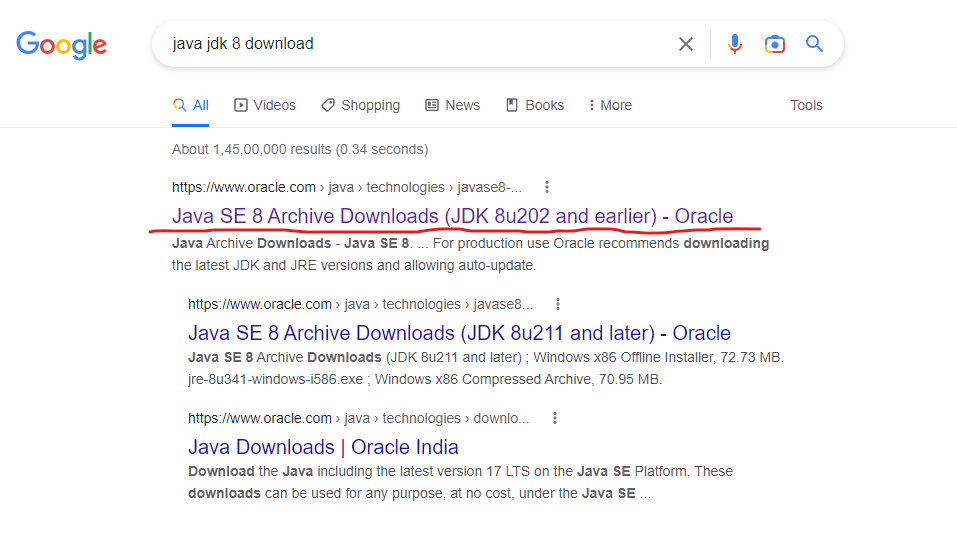This screenshot has height=542, width=957.
Task: Select the All results tab
Action: [x=191, y=105]
